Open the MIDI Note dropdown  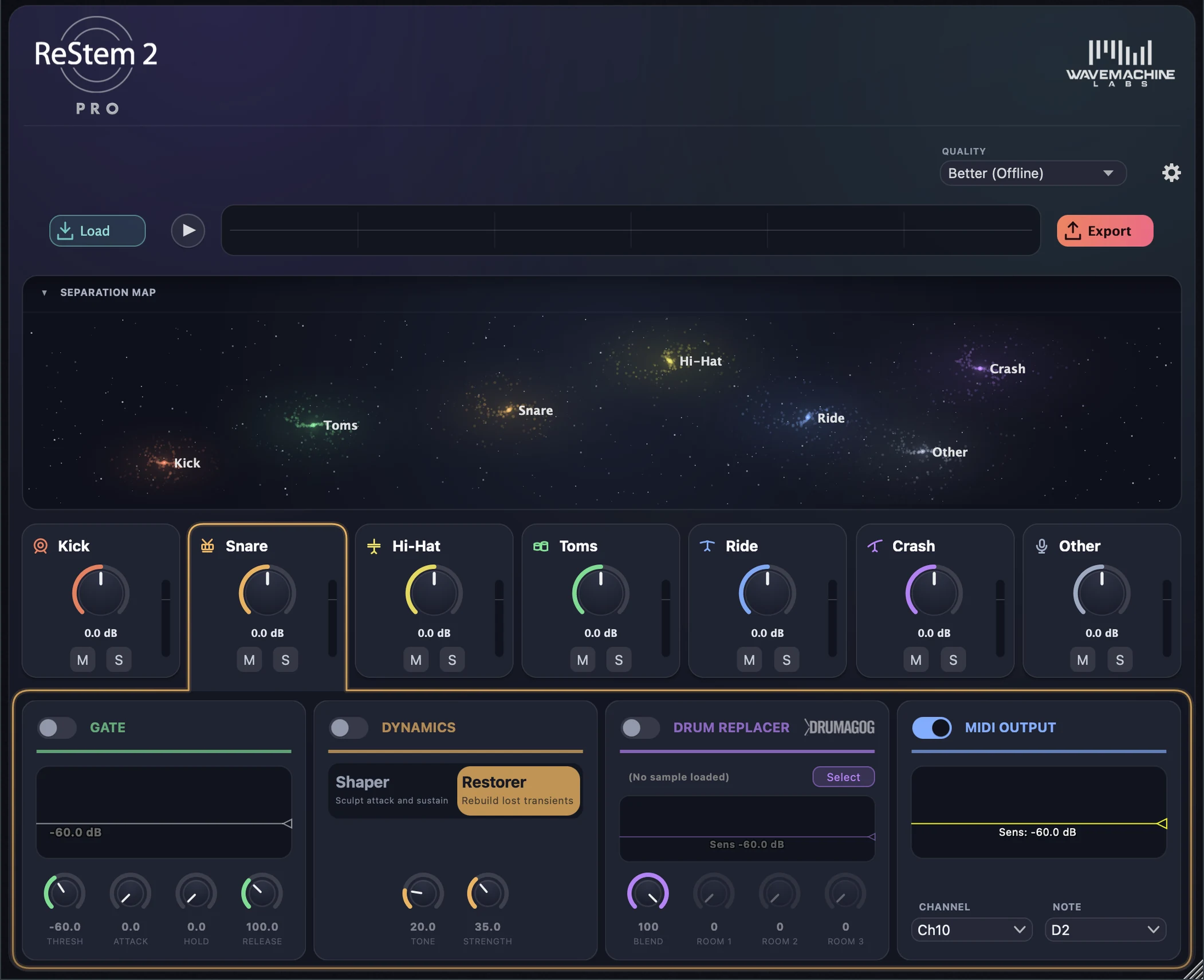click(1105, 930)
